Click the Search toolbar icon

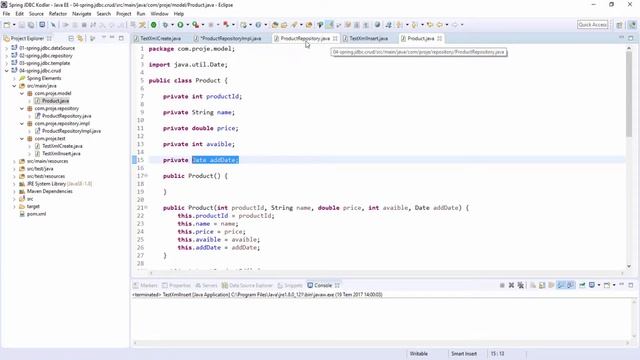tap(294, 25)
